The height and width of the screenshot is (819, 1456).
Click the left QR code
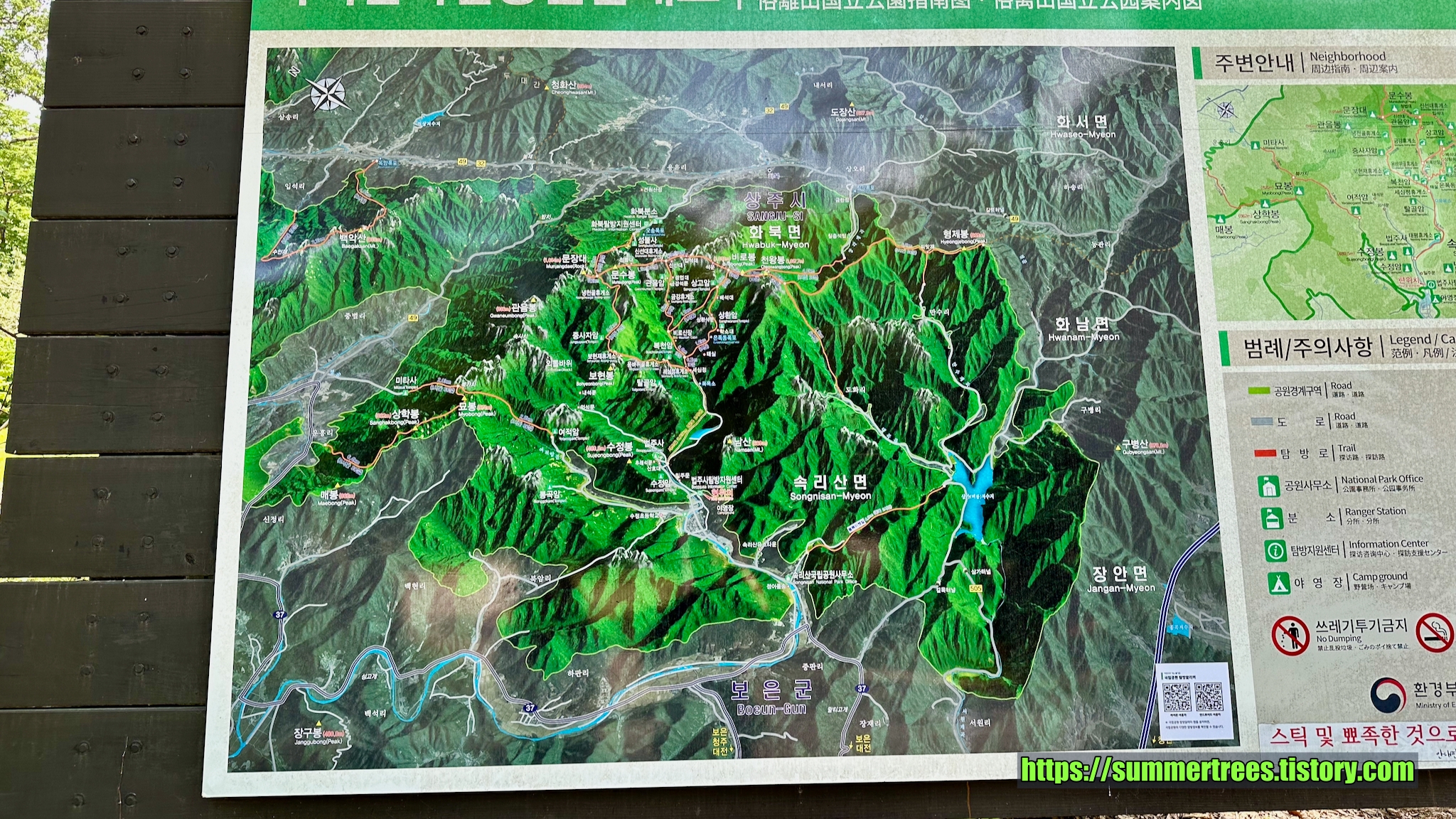coord(1177,697)
